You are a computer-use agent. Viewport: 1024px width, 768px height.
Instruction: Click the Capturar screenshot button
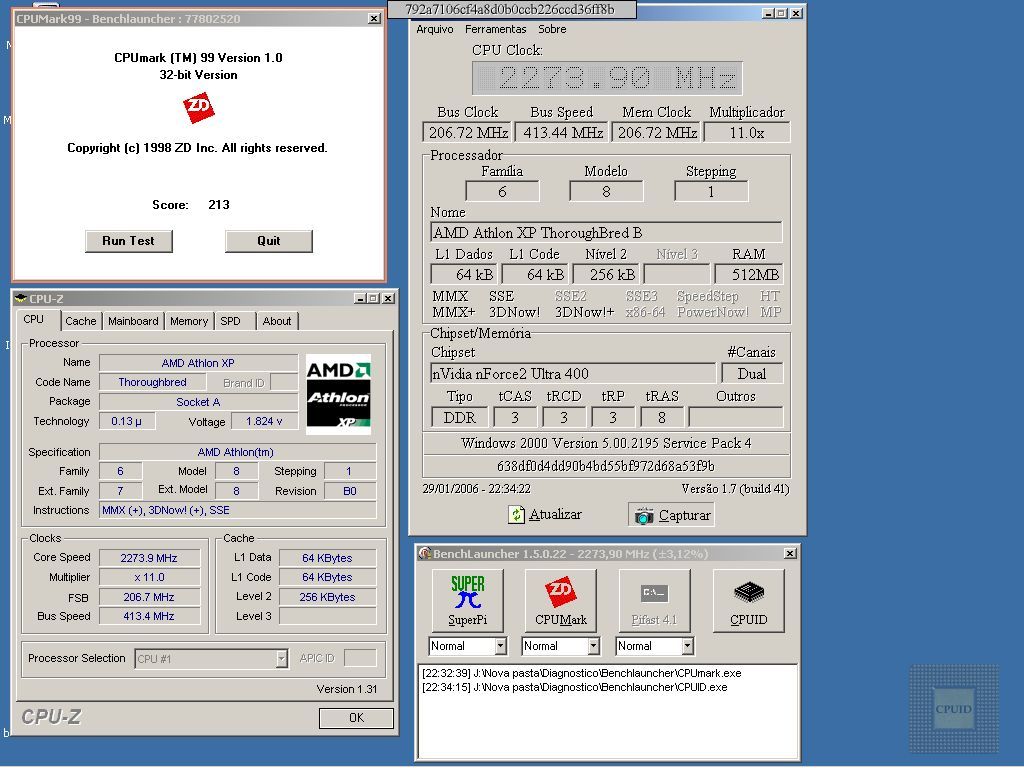point(672,515)
